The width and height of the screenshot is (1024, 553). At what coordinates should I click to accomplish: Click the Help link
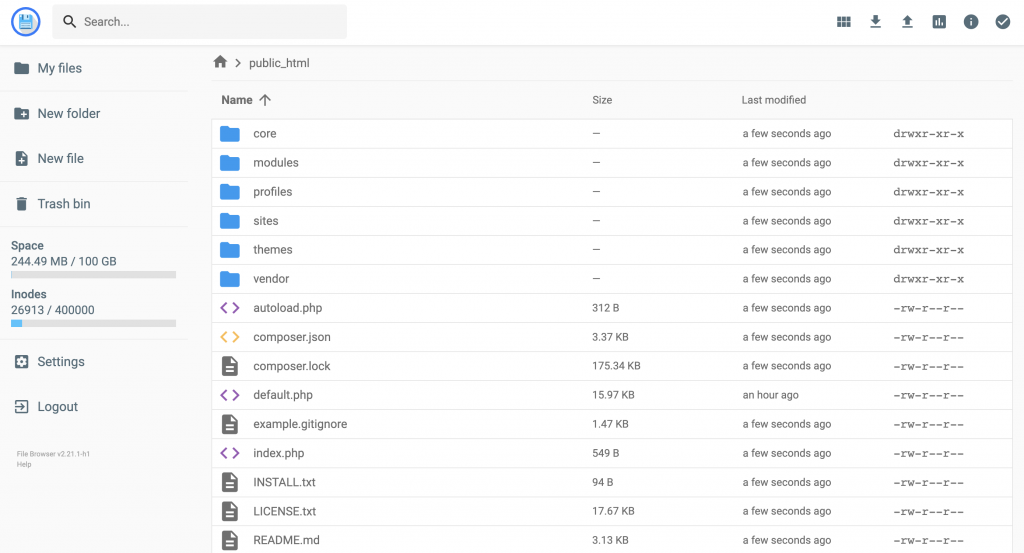click(24, 464)
